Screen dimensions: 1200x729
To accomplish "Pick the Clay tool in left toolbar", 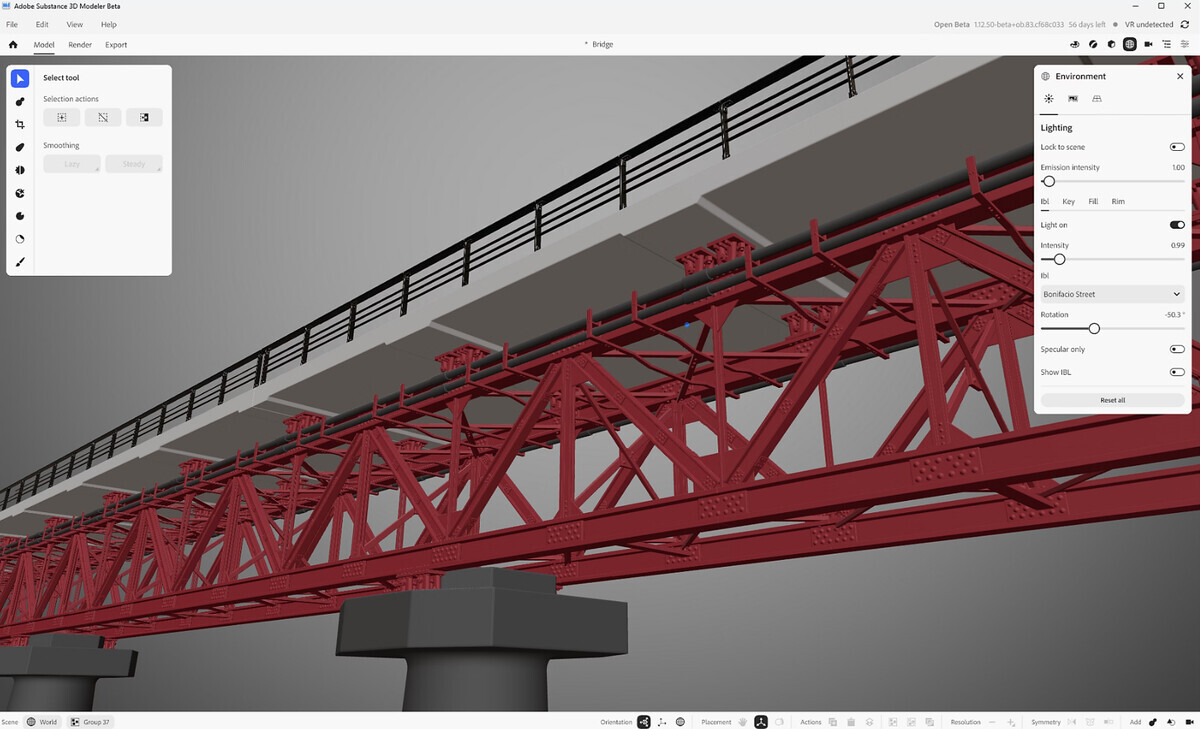I will [x=20, y=101].
